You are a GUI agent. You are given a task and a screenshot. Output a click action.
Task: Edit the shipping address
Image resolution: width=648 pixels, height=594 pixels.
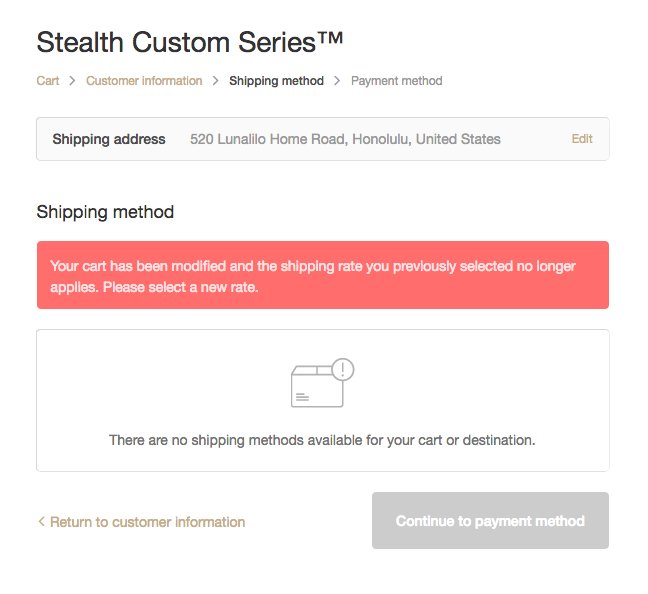click(x=582, y=139)
